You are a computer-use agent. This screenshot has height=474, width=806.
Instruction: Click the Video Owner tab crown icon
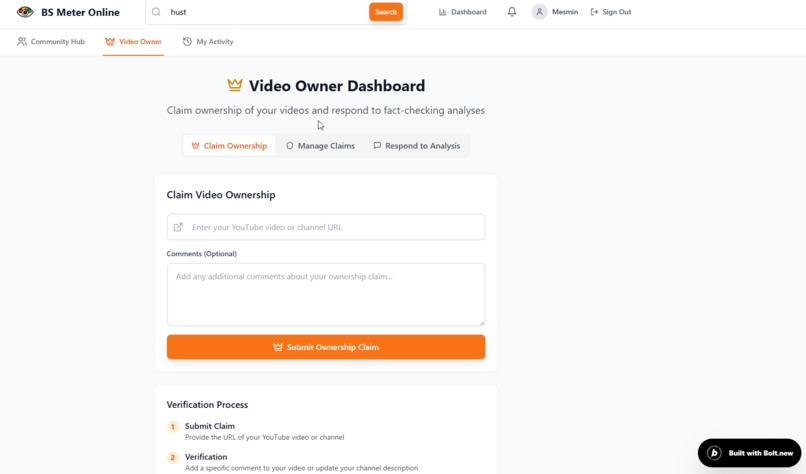pyautogui.click(x=110, y=42)
